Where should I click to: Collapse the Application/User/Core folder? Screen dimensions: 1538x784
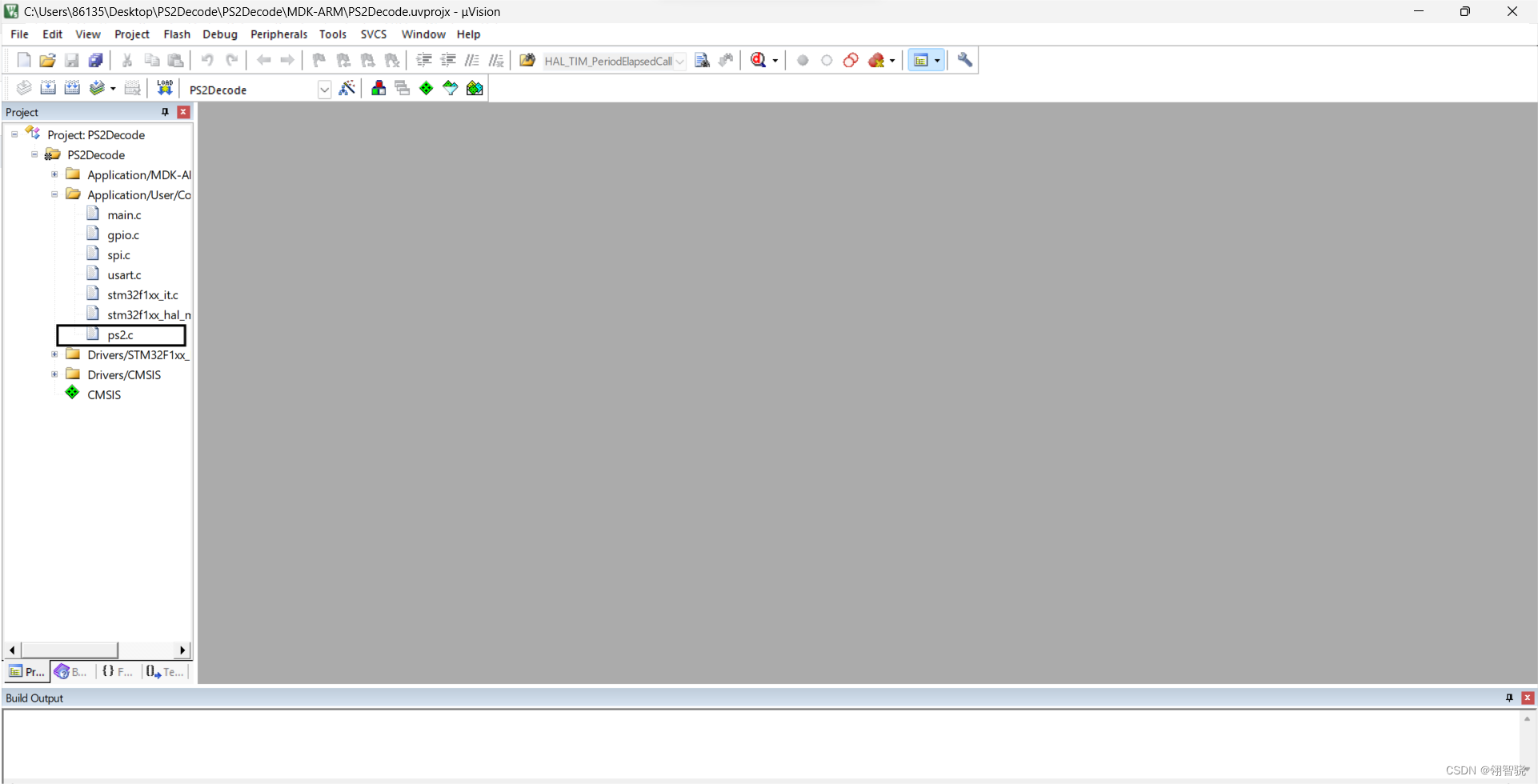coord(54,194)
